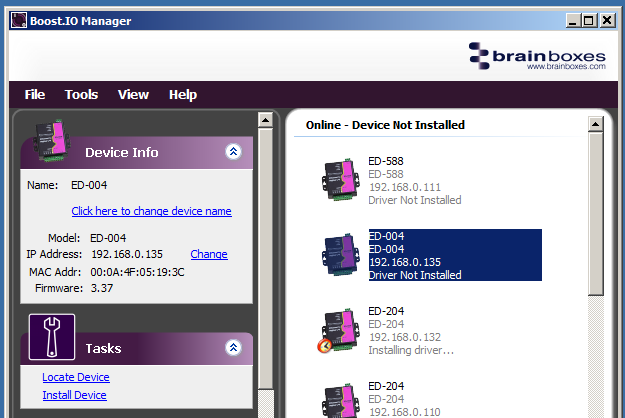Image resolution: width=625 pixels, height=418 pixels.
Task: Open the Tools menu
Action: (x=81, y=95)
